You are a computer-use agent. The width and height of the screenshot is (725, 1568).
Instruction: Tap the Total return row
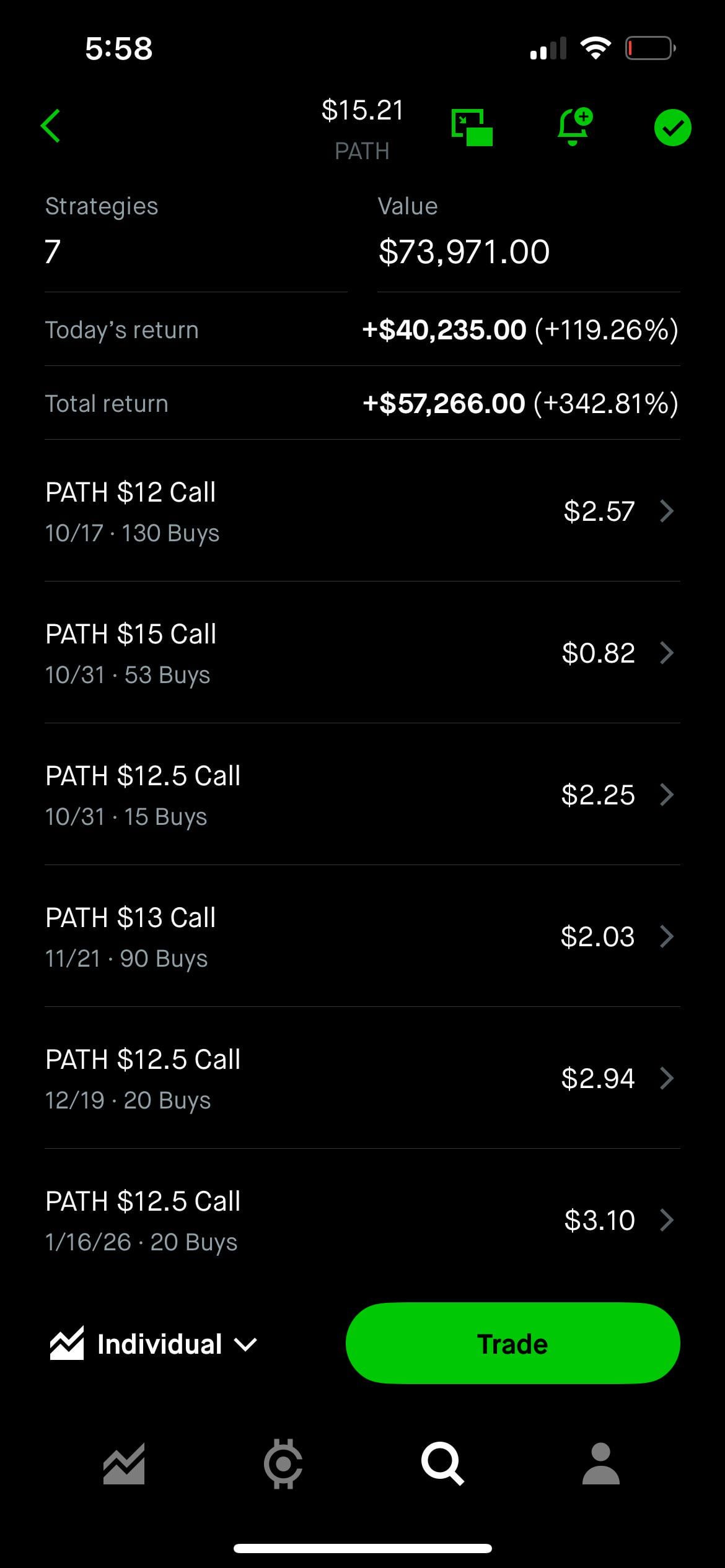[362, 404]
